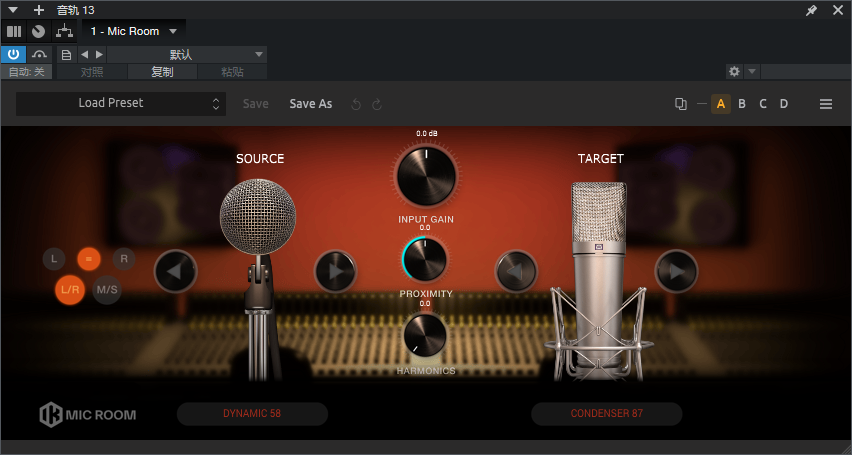Image resolution: width=852 pixels, height=455 pixels.
Task: Click the round routing knob icon
Action: (38, 32)
